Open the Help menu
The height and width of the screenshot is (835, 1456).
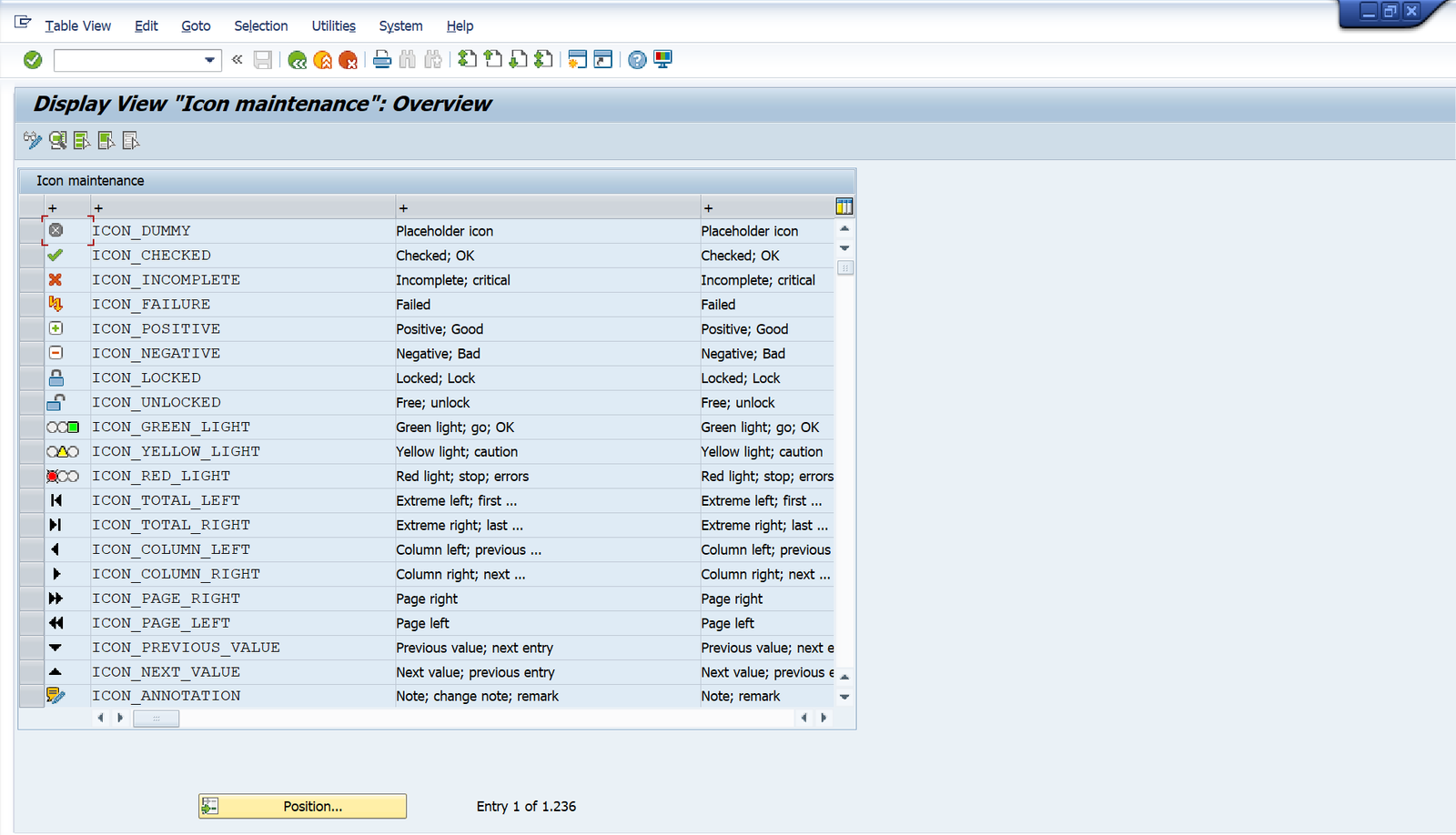(460, 25)
